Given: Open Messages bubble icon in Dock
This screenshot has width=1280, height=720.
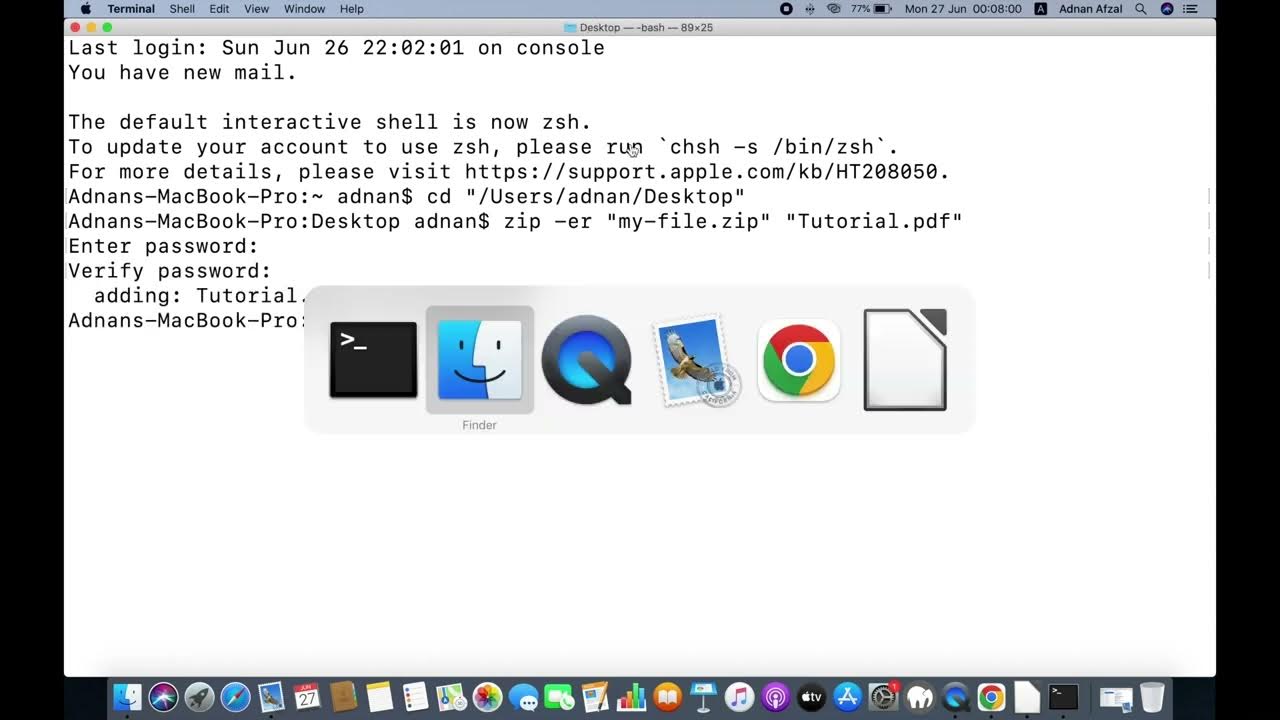Looking at the screenshot, I should point(523,697).
